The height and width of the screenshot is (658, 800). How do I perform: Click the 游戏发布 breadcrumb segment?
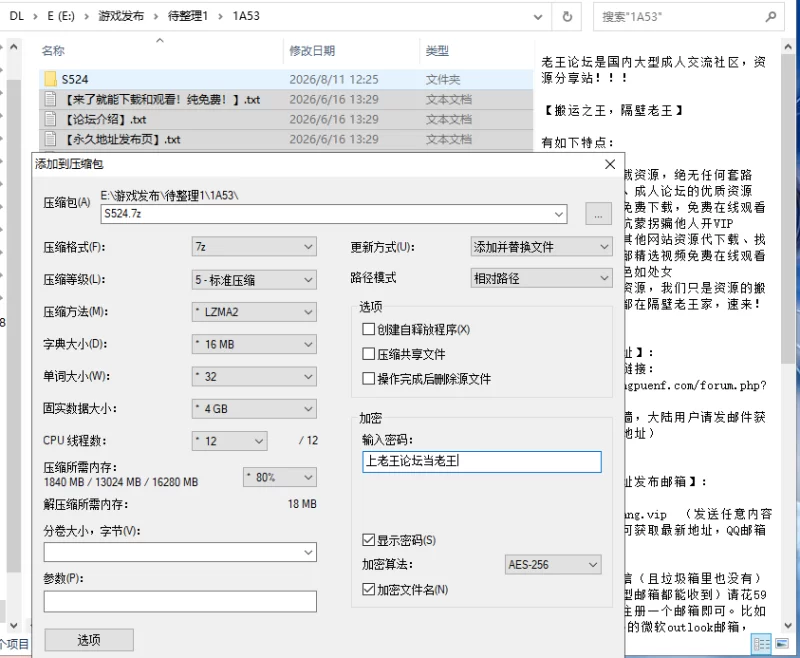[121, 16]
